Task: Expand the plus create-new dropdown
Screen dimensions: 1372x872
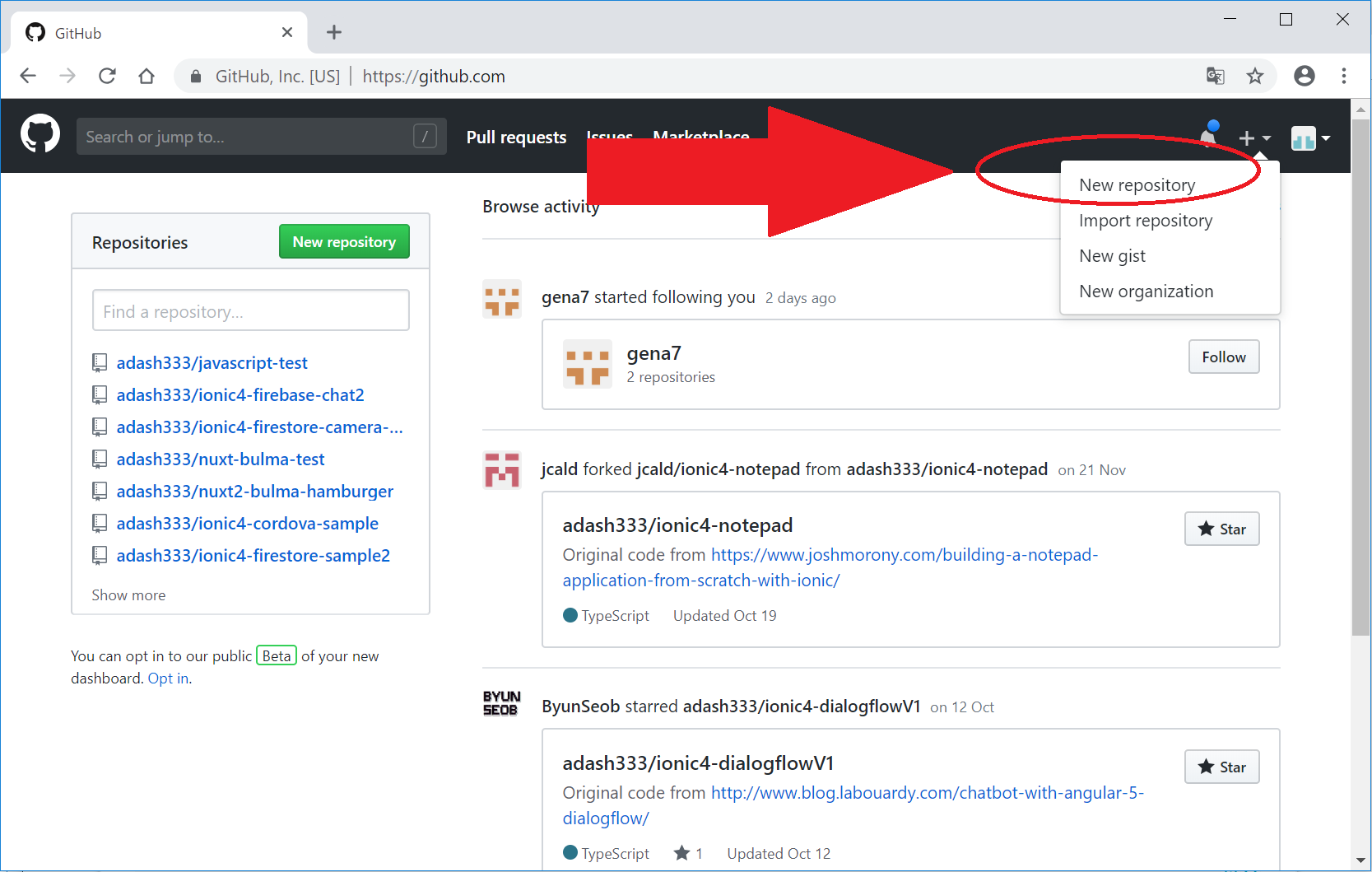Action: [1253, 138]
